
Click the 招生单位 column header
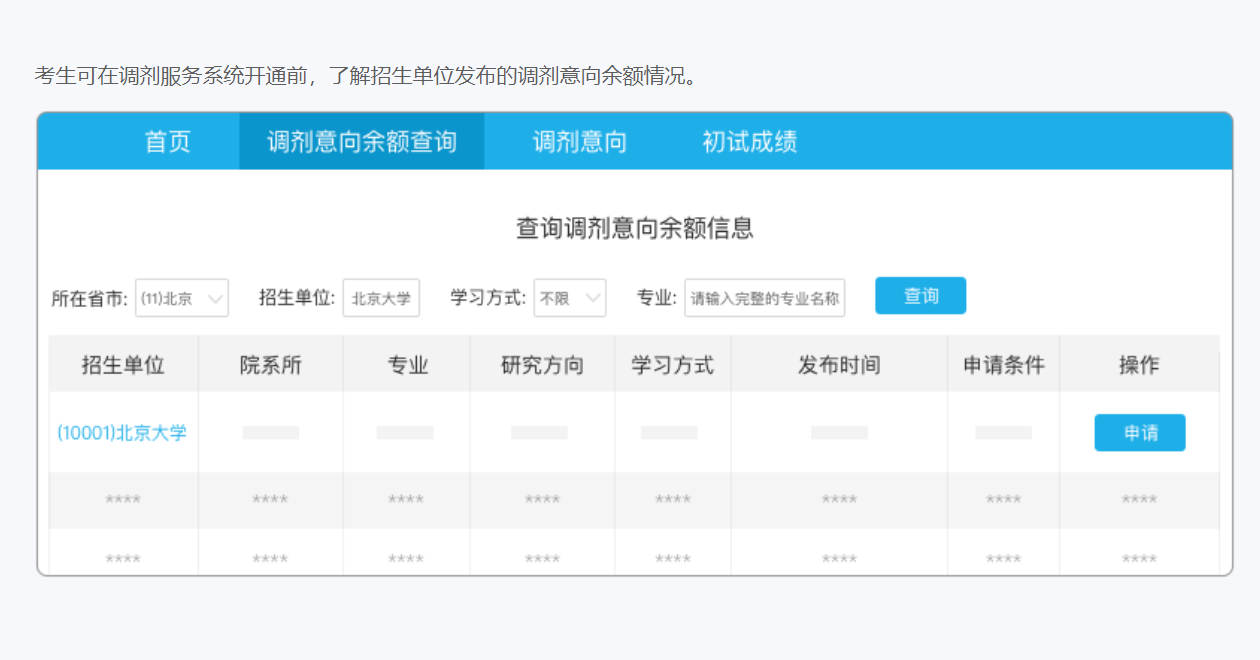tap(122, 364)
